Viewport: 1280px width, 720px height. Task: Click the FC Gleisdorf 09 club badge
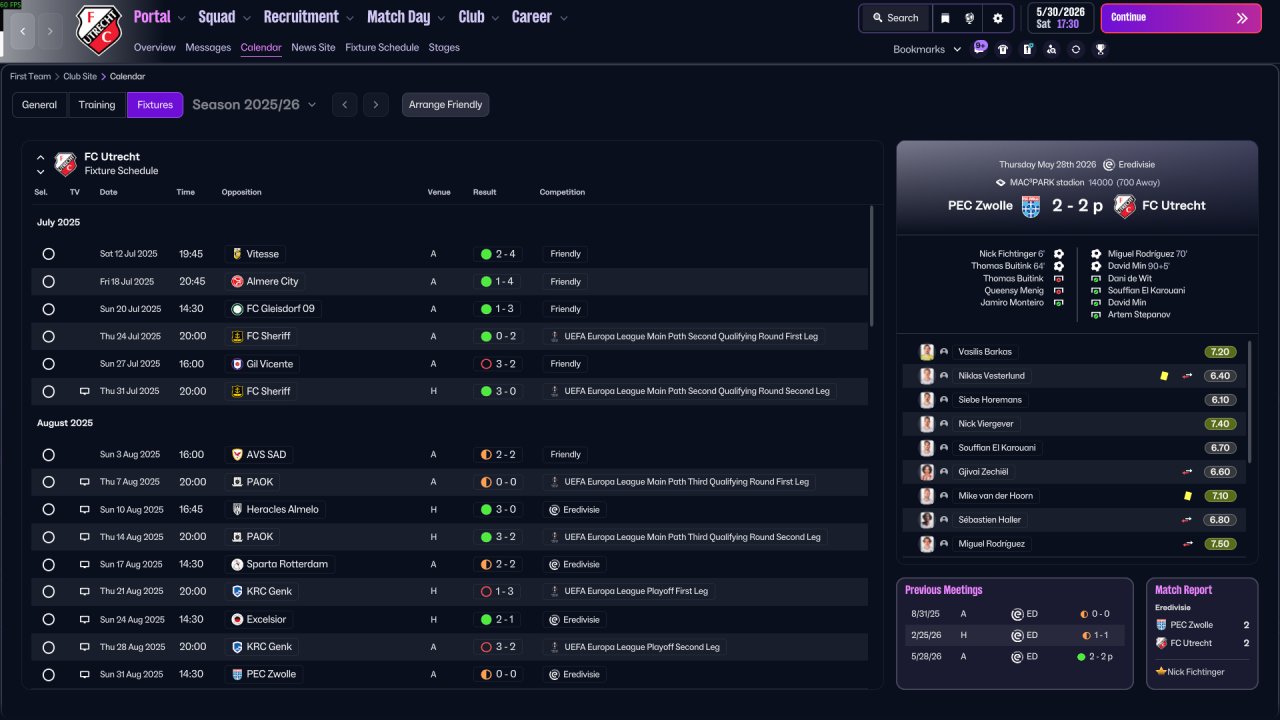[x=237, y=309]
